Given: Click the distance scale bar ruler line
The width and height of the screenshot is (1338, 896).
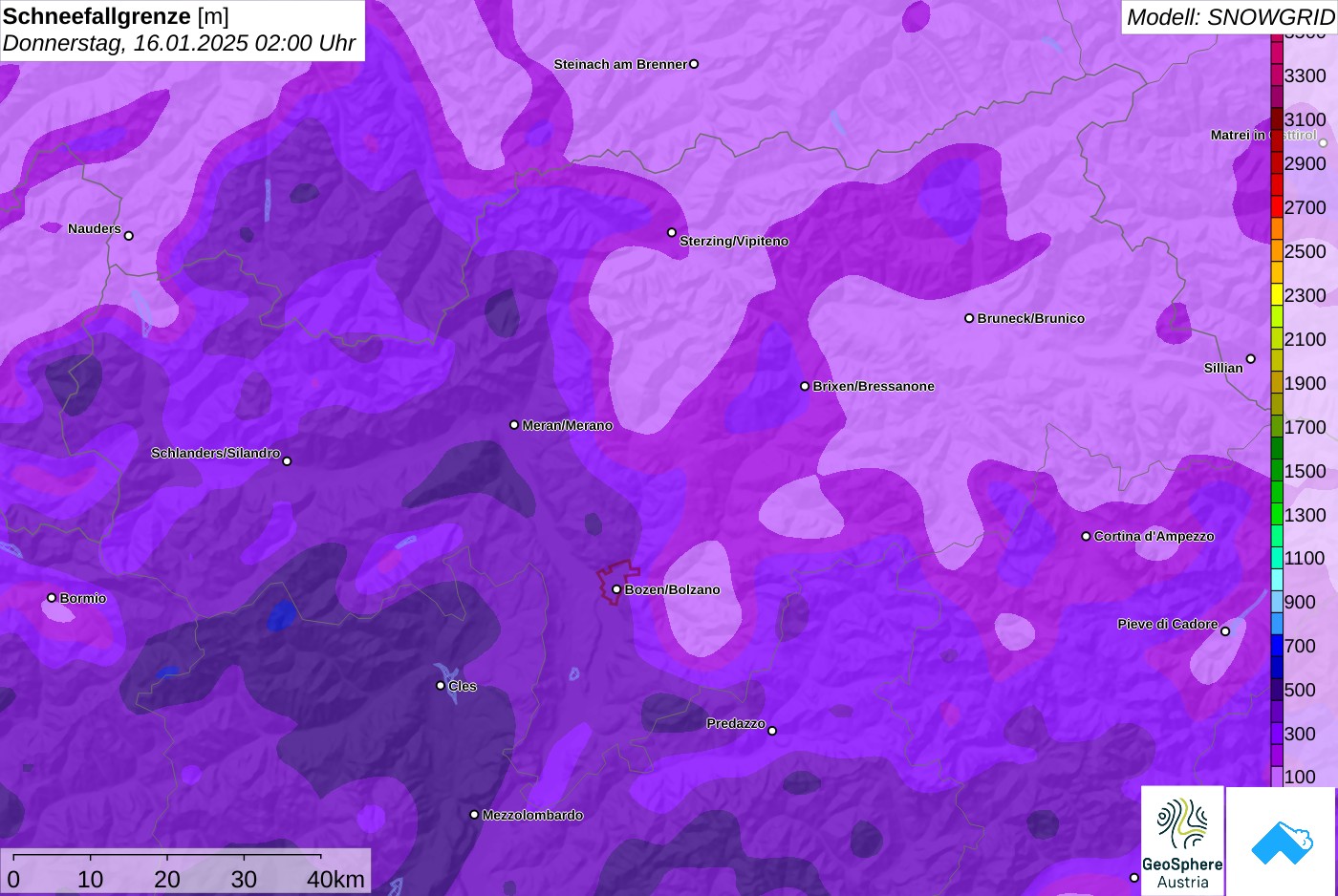Looking at the screenshot, I should 167,855.
